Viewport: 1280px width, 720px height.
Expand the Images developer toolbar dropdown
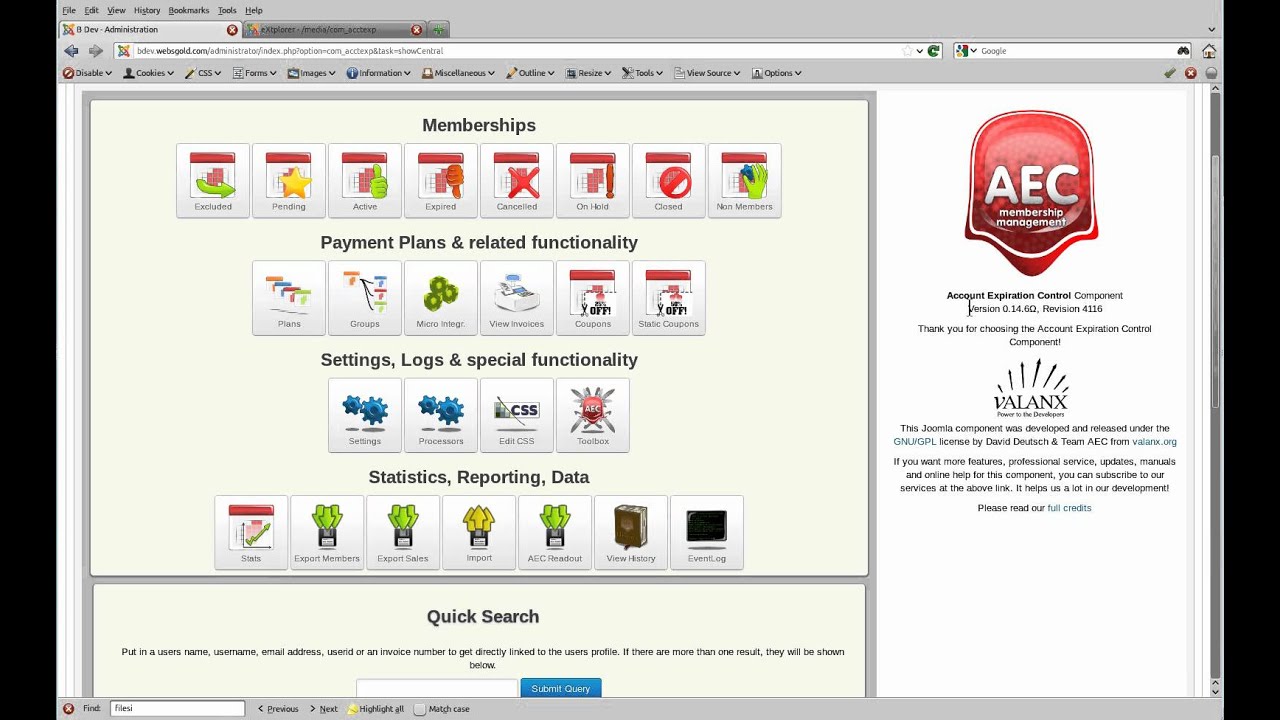312,73
